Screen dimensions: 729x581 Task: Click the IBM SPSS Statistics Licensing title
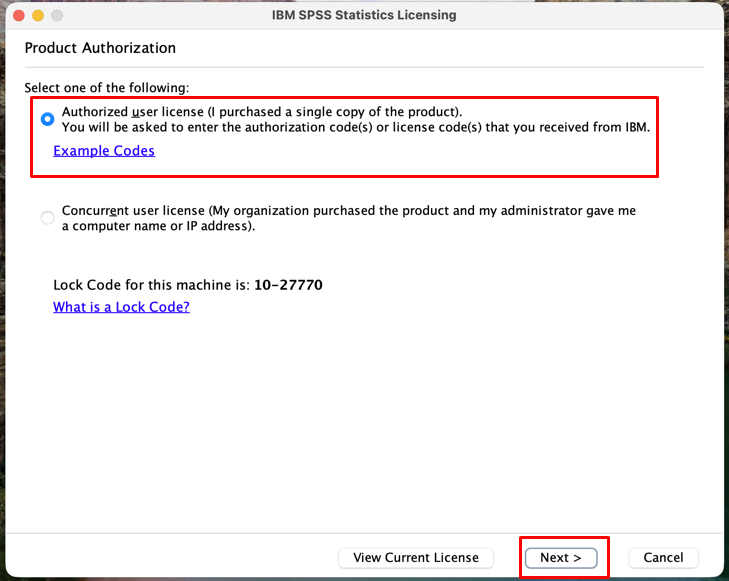click(364, 16)
